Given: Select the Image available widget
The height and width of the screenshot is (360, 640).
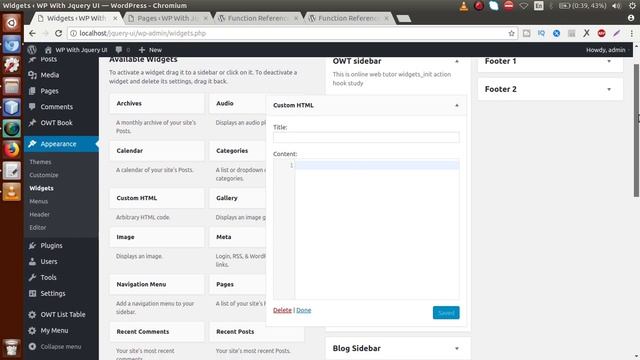Looking at the screenshot, I should pyautogui.click(x=157, y=237).
